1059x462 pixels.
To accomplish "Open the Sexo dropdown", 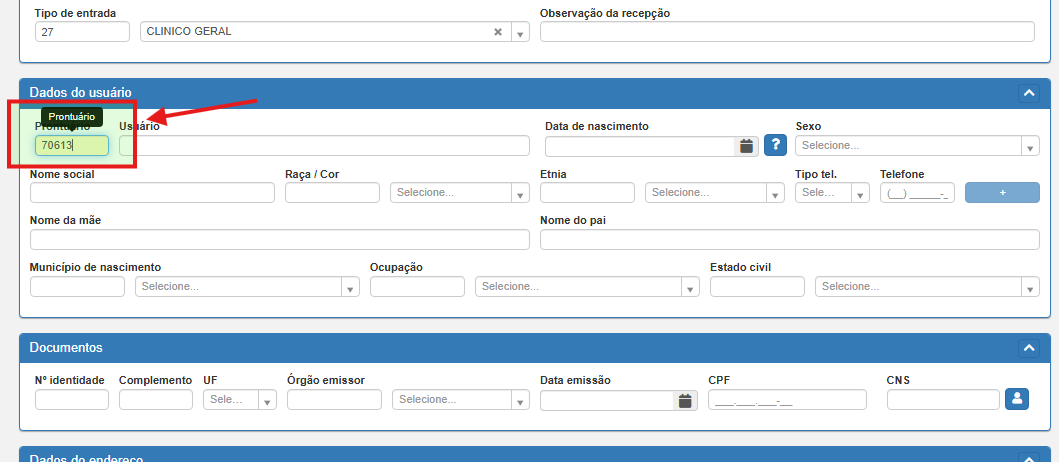I will coord(916,146).
